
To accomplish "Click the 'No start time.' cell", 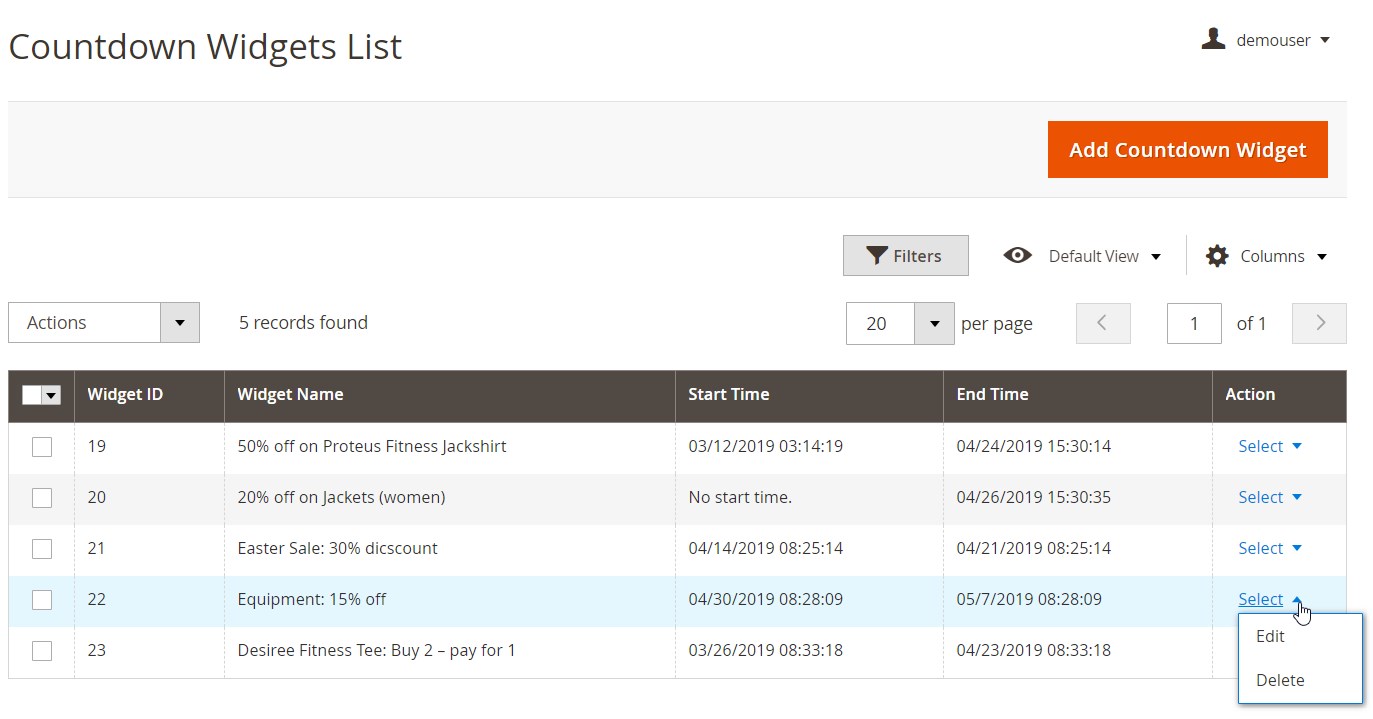I will pyautogui.click(x=740, y=497).
